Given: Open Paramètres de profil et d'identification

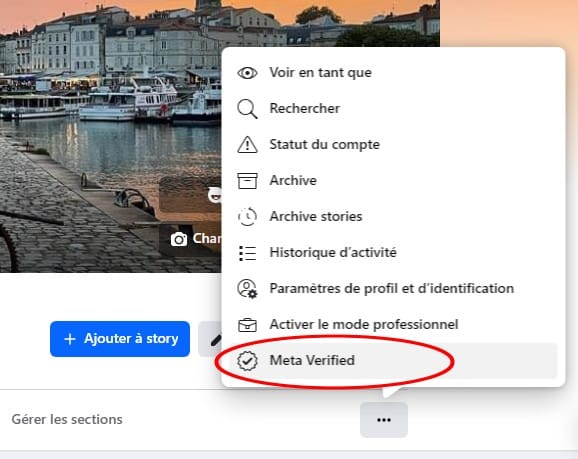Looking at the screenshot, I should point(393,289).
